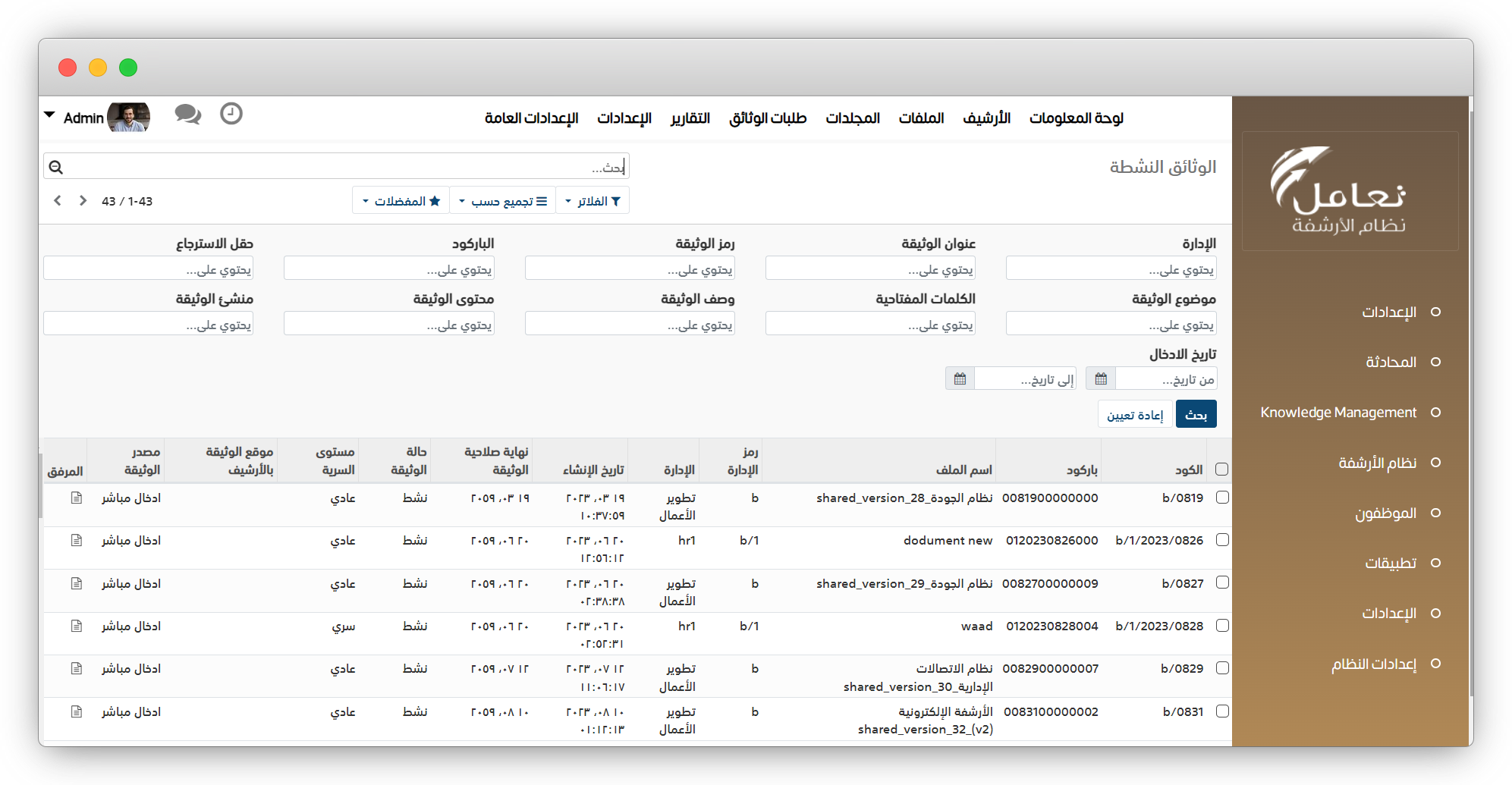This screenshot has height=785, width=1512.
Task: Click the 'من تاريخ' calendar icon
Action: click(x=1101, y=378)
